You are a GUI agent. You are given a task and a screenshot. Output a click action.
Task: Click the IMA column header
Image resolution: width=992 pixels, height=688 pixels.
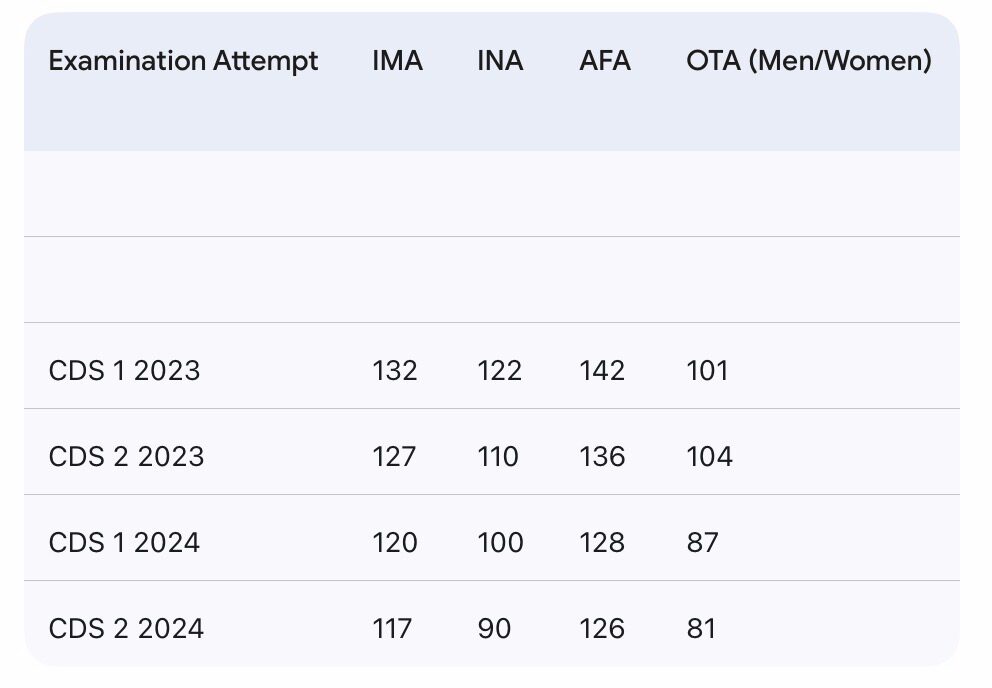coord(397,61)
